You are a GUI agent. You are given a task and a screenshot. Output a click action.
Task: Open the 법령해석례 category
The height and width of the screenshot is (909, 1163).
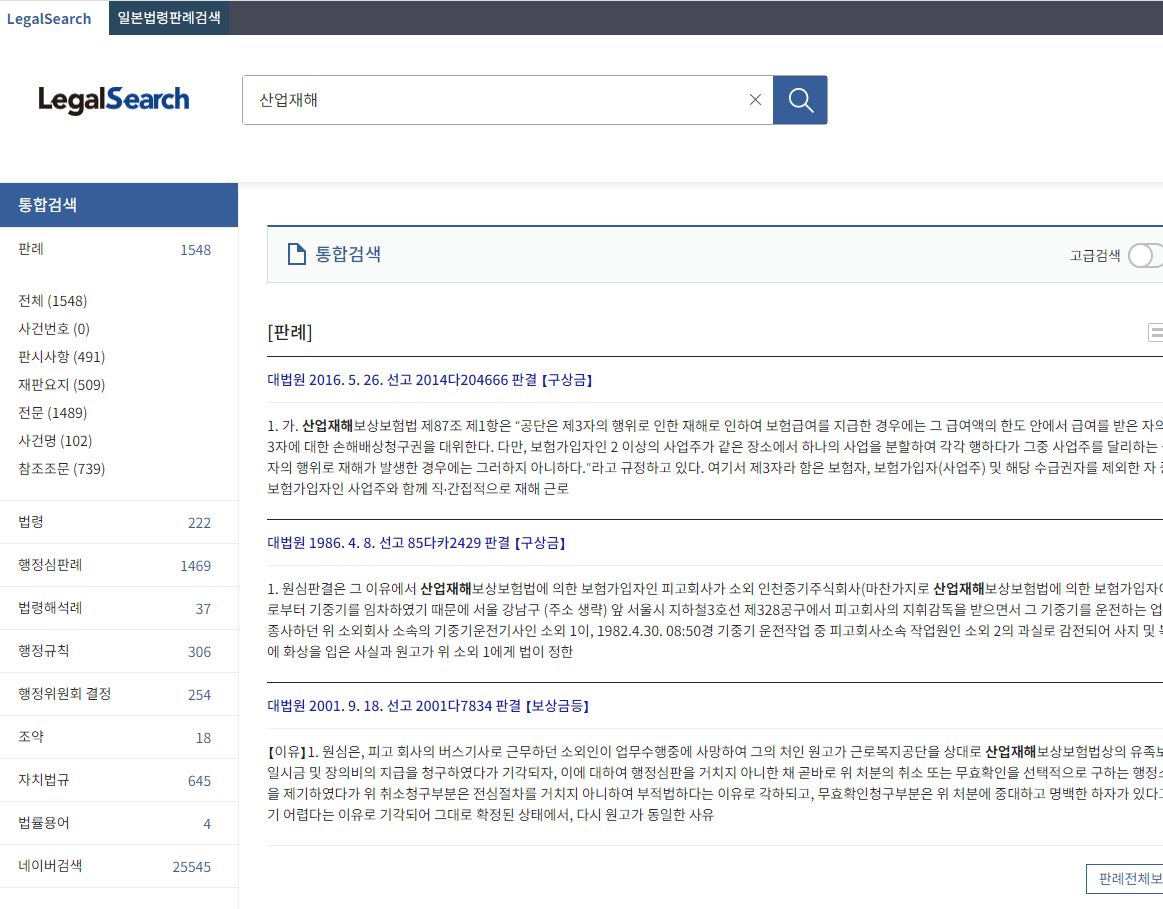coord(119,608)
